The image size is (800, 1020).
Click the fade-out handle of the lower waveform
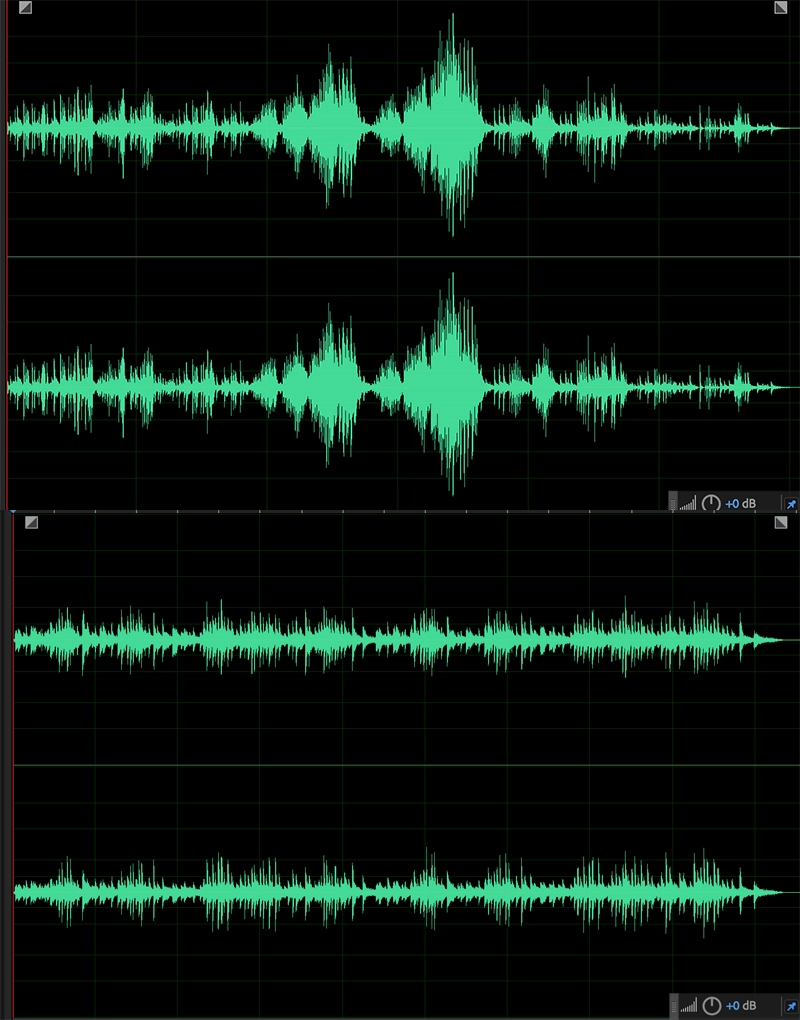781,522
